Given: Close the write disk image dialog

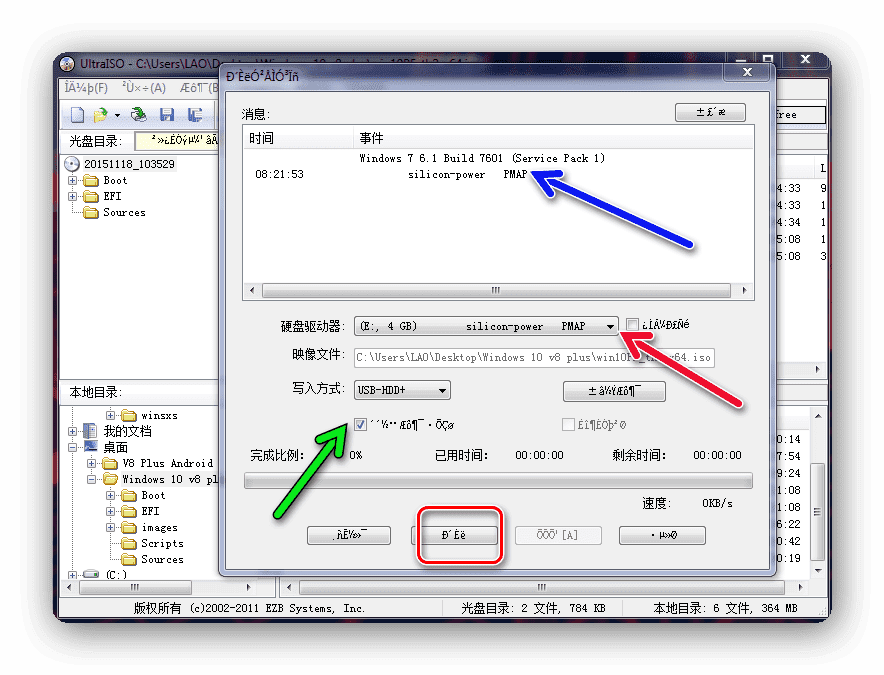Looking at the screenshot, I should [748, 72].
